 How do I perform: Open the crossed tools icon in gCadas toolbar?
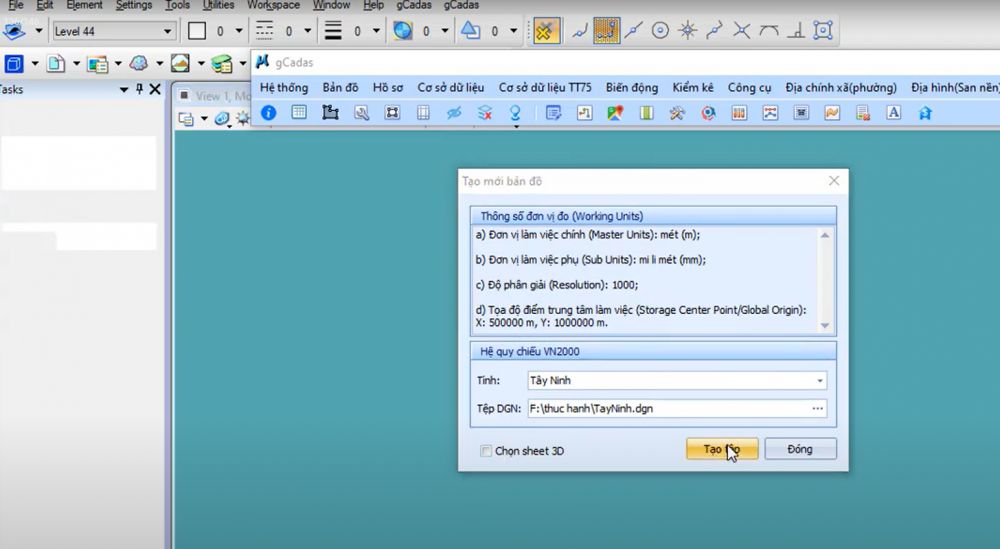pos(677,113)
